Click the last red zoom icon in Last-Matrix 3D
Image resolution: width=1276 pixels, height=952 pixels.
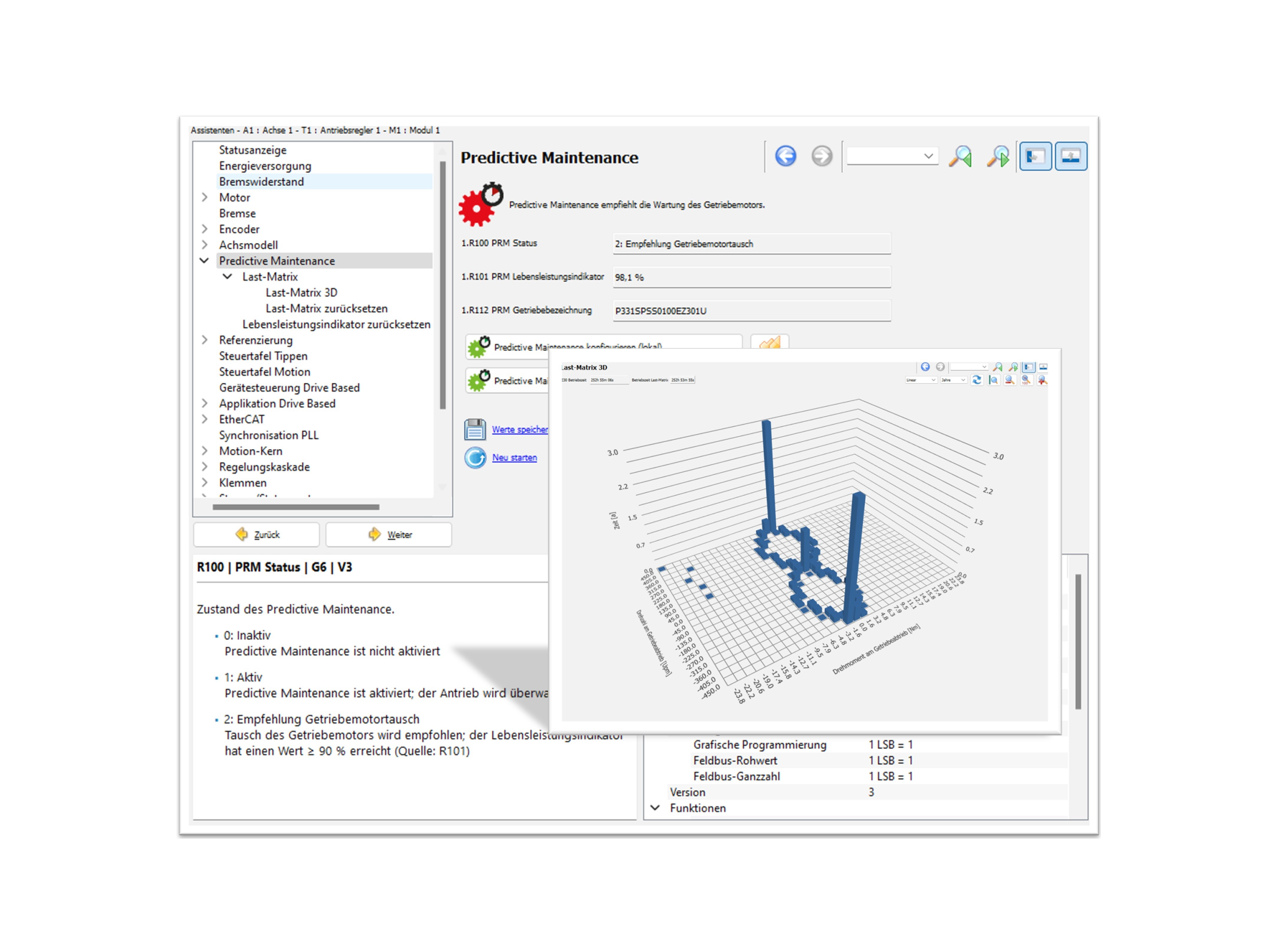tap(1042, 380)
